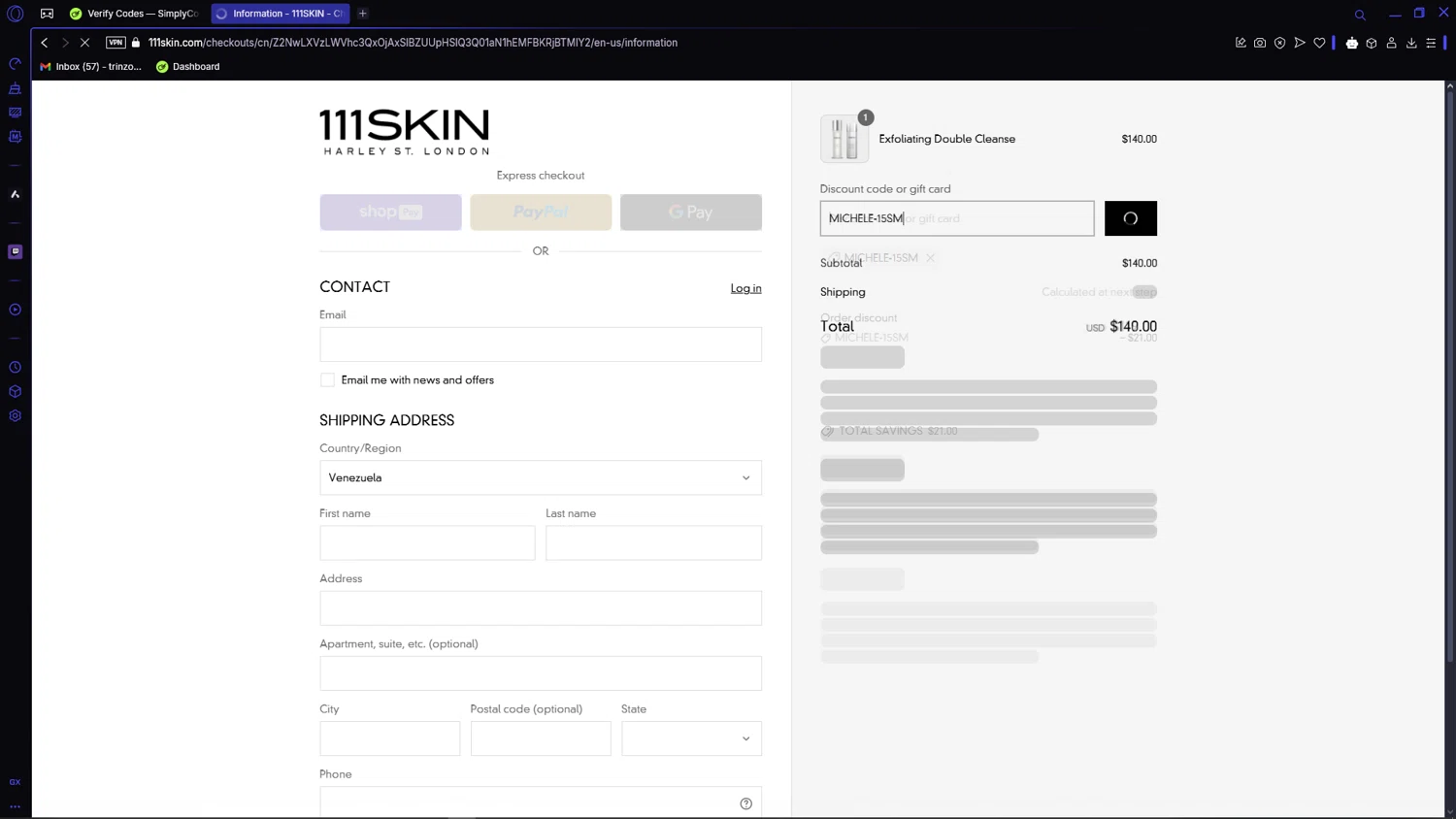
Task: Add page to bookmarks with heart icon
Action: tap(1319, 43)
